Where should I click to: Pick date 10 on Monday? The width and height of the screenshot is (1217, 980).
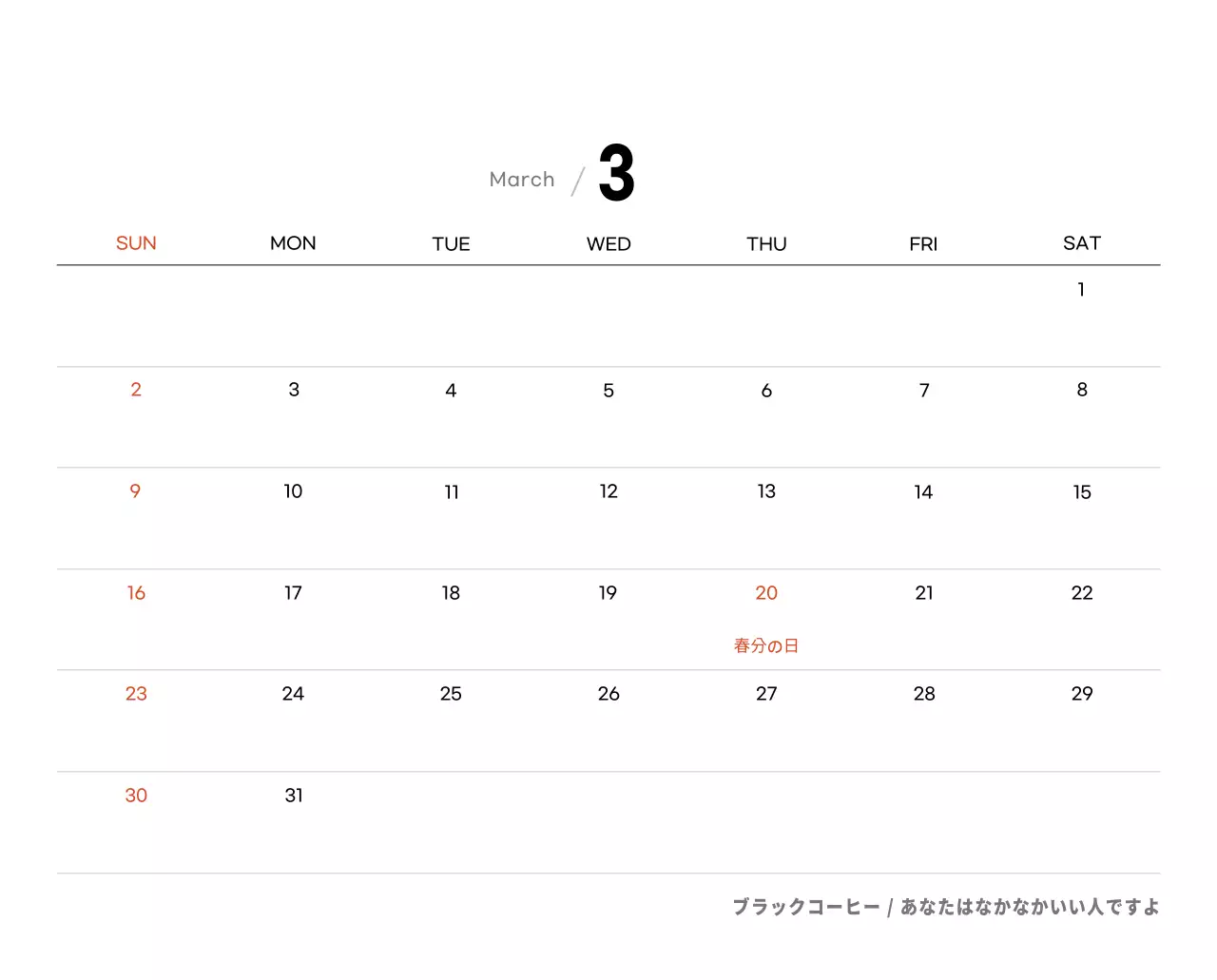pos(293,491)
